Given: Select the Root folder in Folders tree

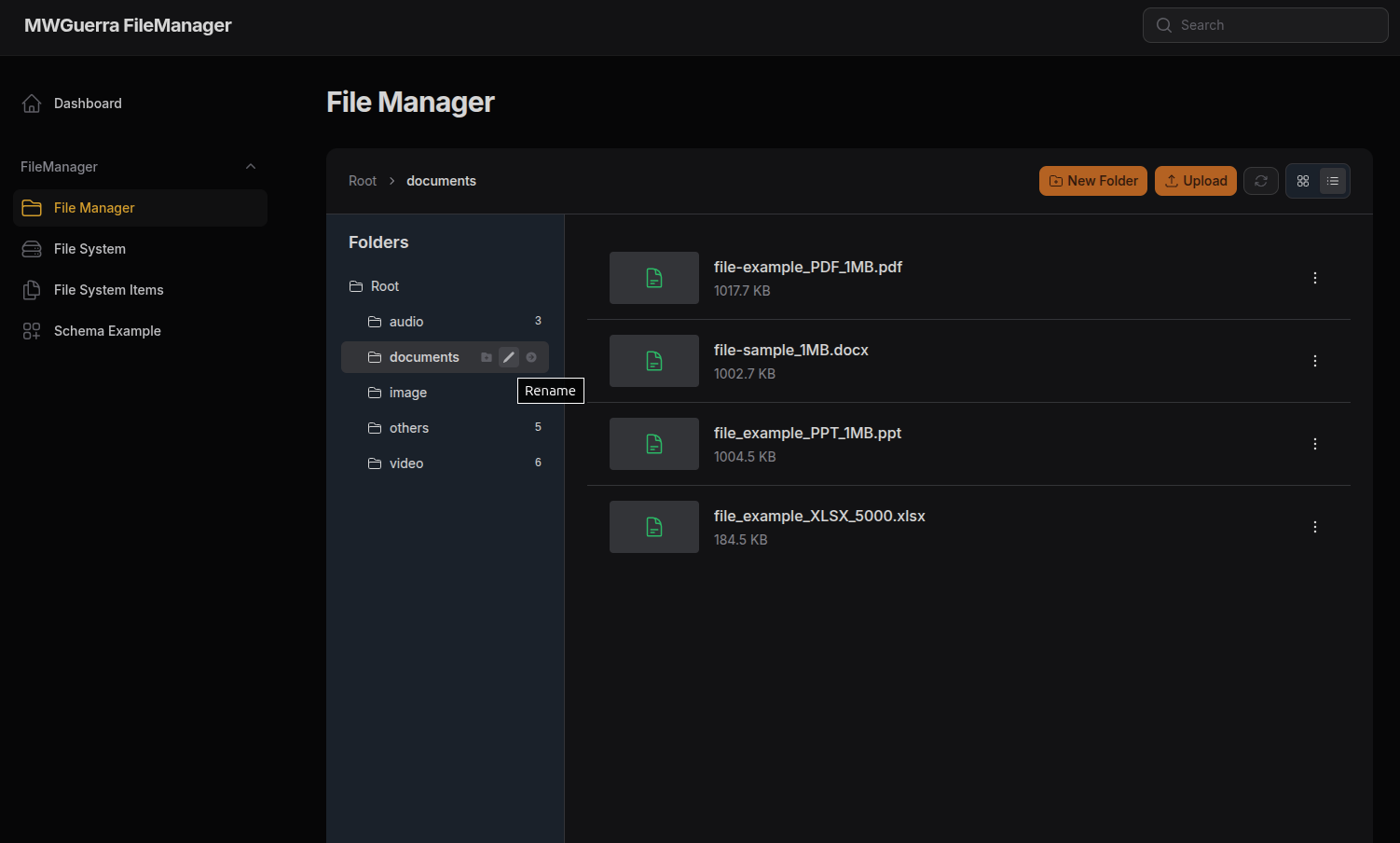Looking at the screenshot, I should click(x=384, y=286).
